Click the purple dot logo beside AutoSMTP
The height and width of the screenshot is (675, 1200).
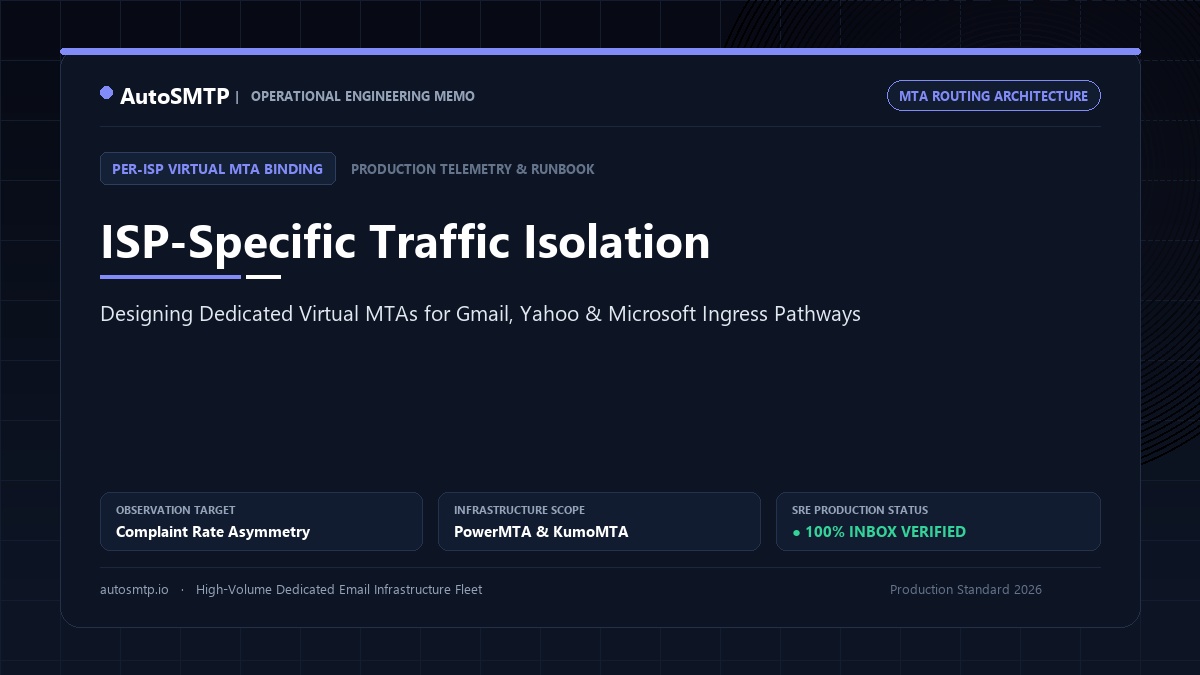point(106,93)
